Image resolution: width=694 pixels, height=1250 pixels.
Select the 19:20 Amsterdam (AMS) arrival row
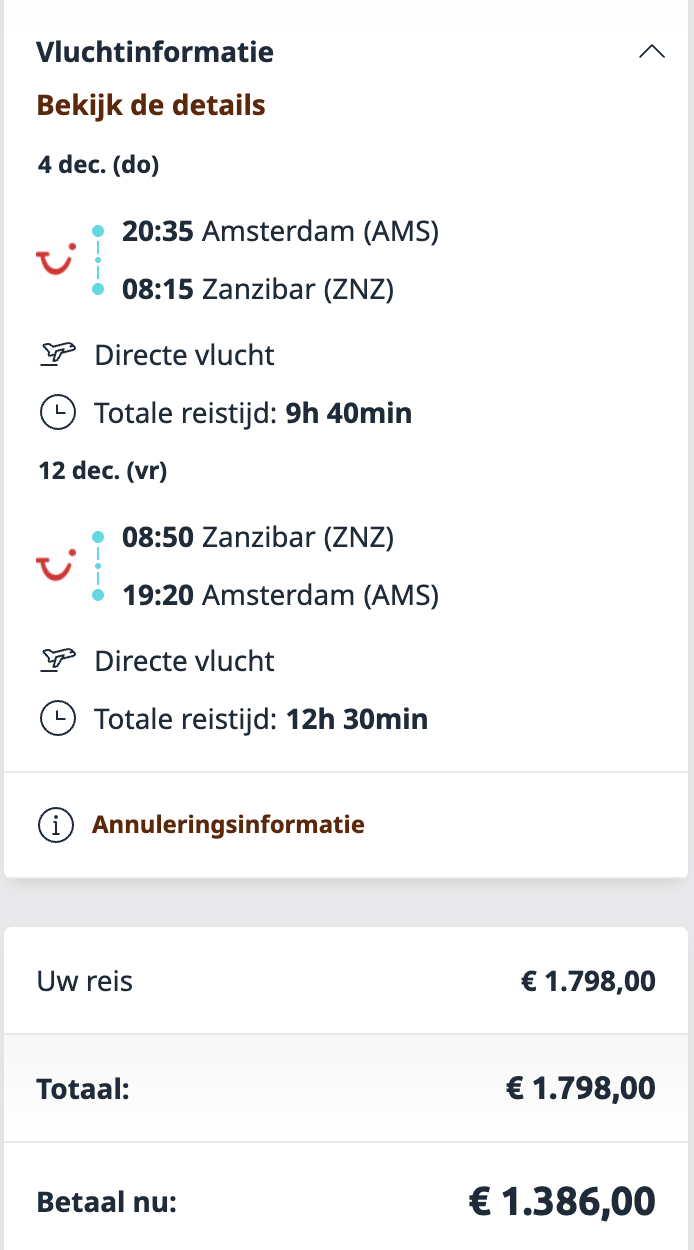(280, 596)
